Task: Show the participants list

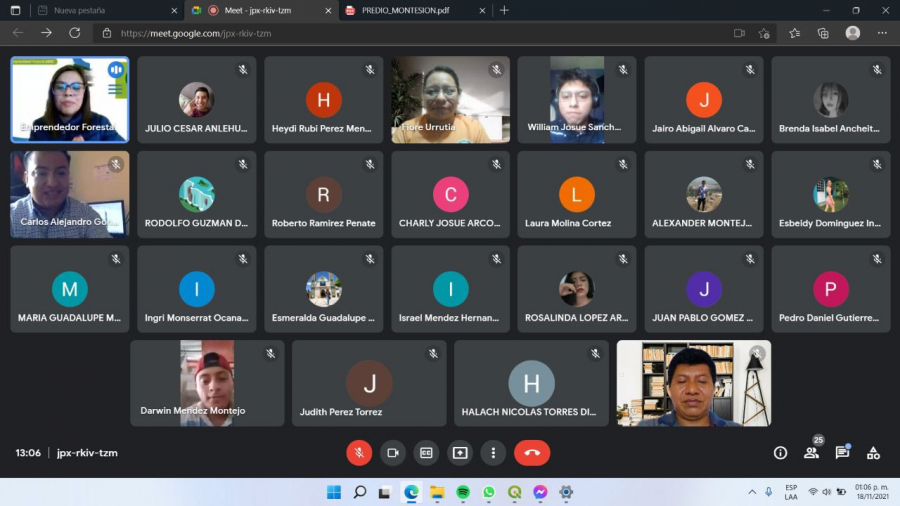Action: click(811, 453)
